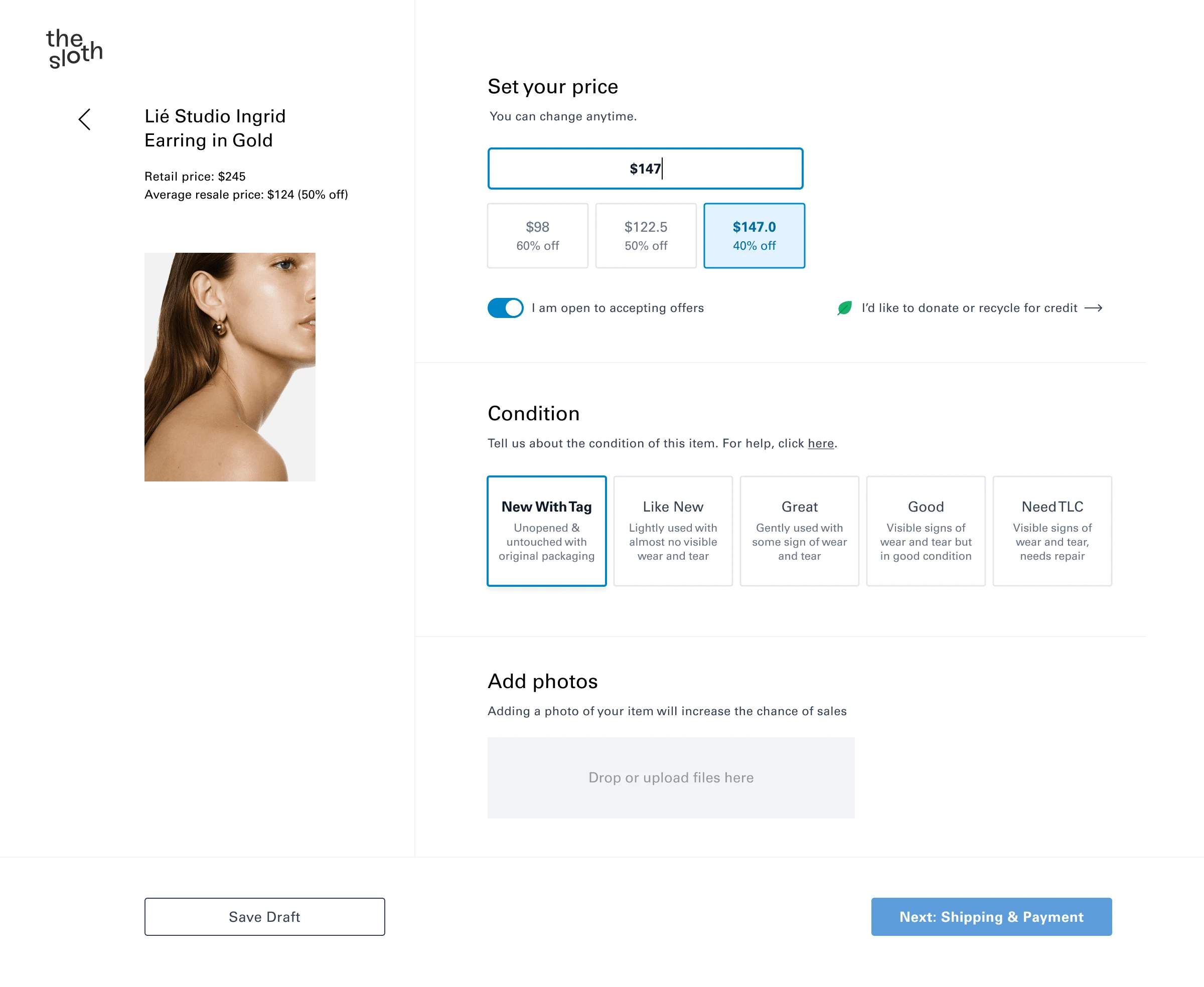
Task: Click the toggle offers accepted switch
Action: click(504, 307)
